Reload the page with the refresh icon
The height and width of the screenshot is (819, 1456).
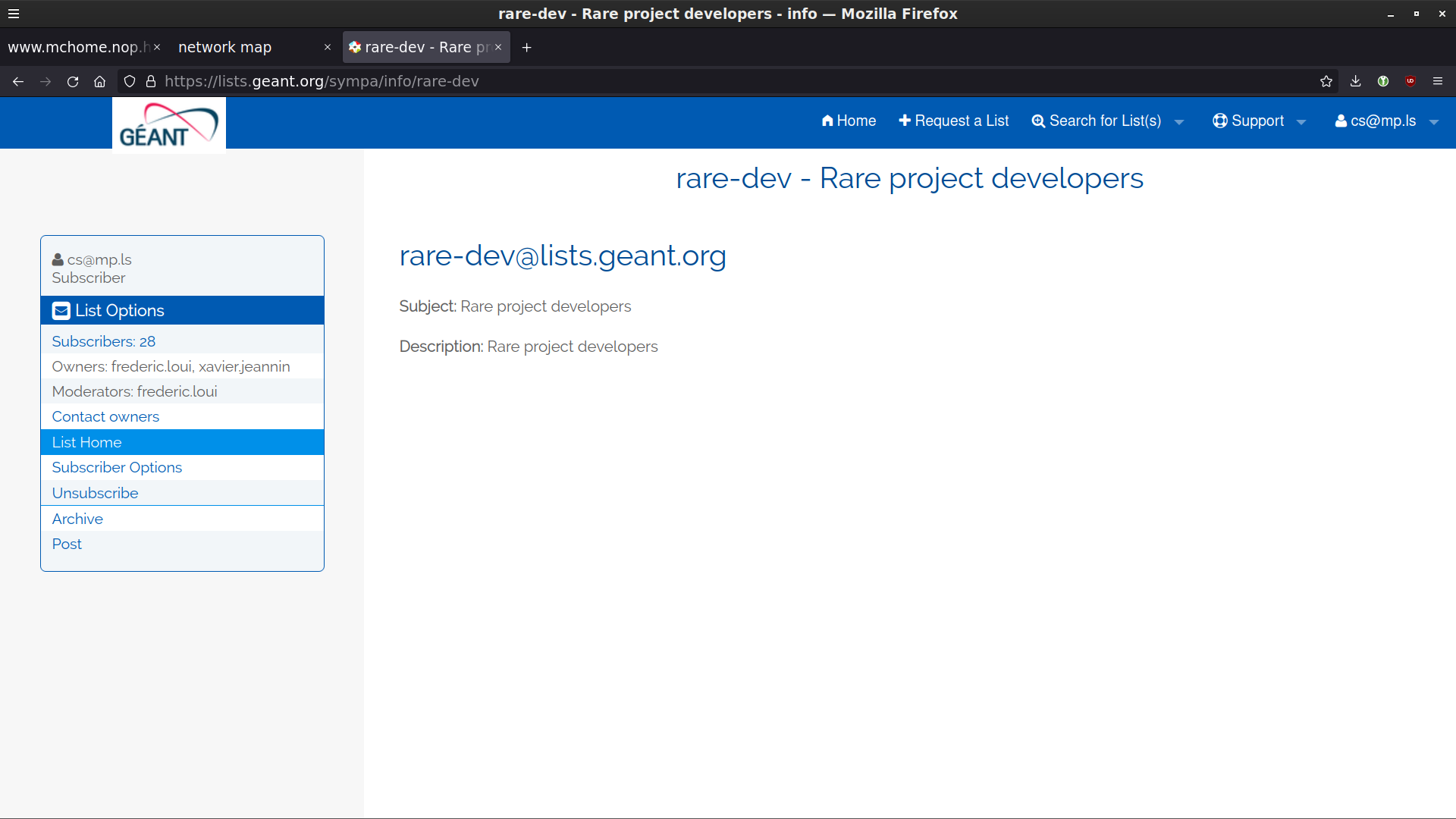(73, 82)
